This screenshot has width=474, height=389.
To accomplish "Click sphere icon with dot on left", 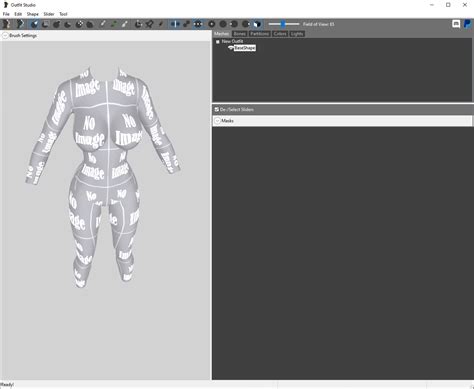I will [234, 24].
